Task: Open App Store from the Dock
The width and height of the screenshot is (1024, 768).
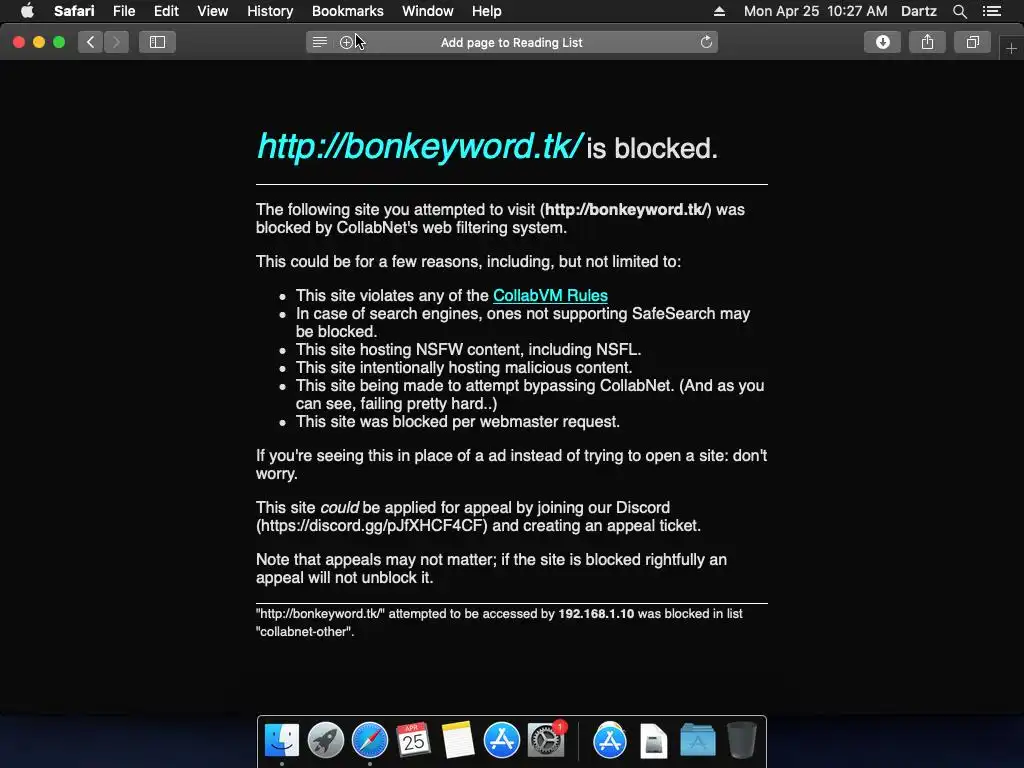Action: point(502,741)
